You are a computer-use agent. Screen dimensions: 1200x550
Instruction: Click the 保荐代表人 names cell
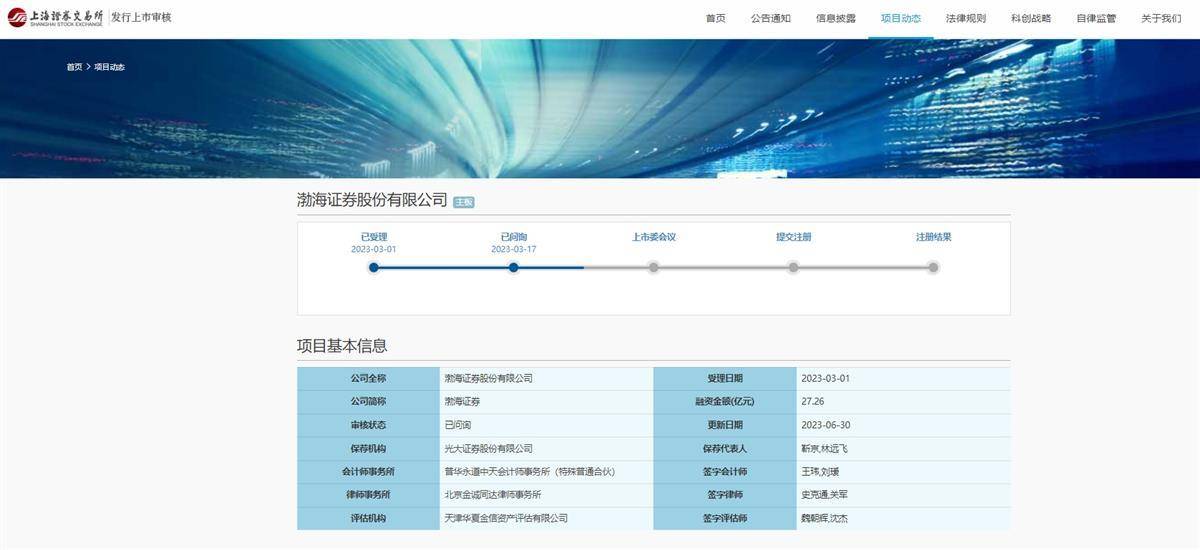pos(903,449)
